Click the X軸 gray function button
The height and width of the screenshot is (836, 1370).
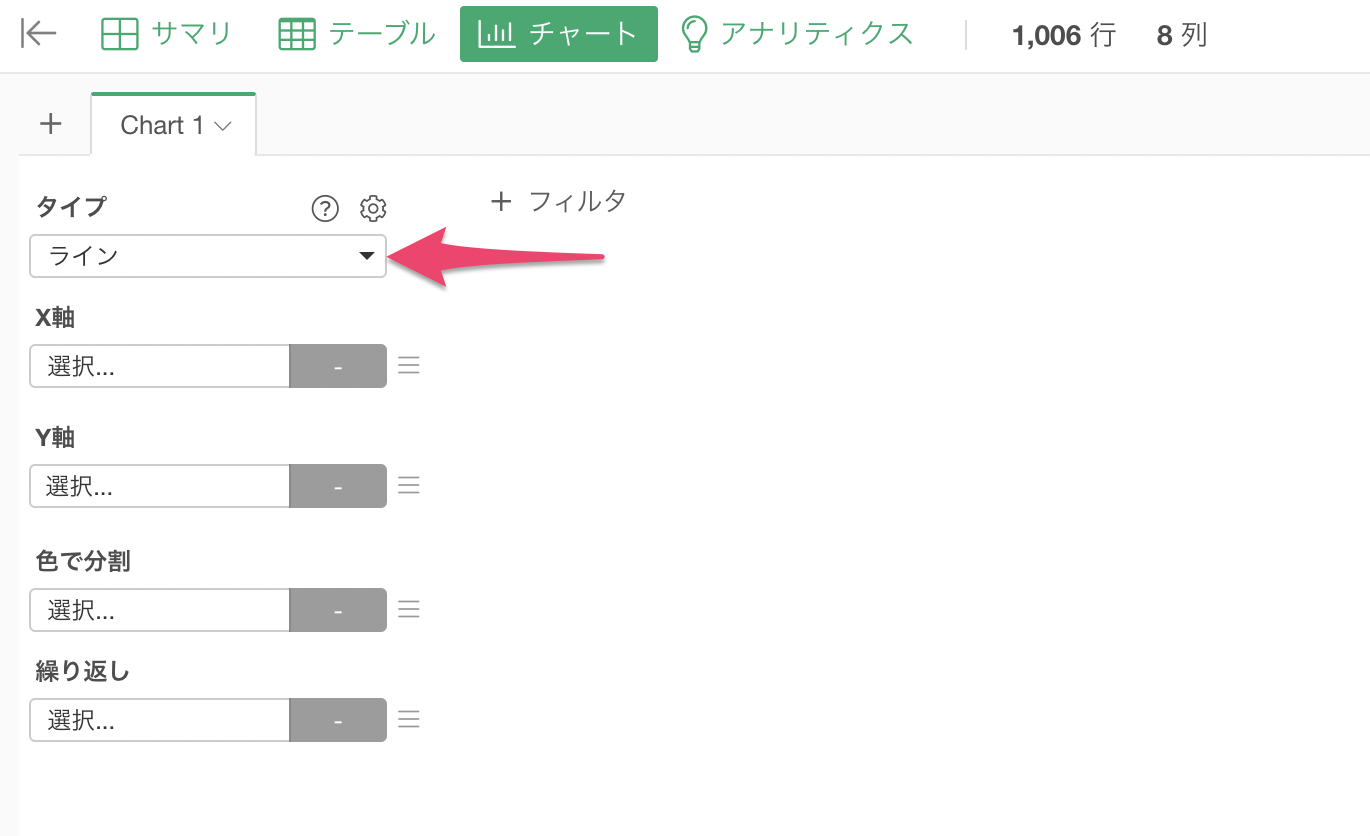pyautogui.click(x=338, y=366)
